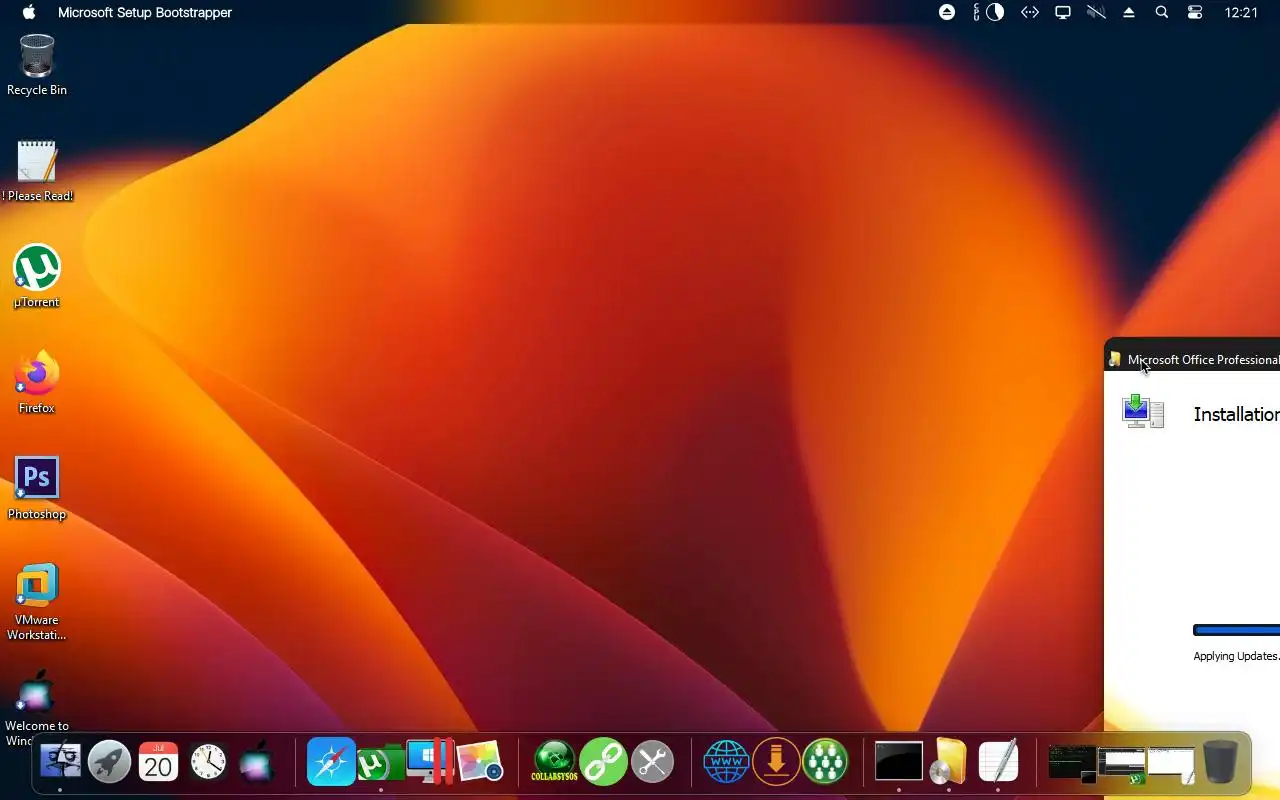
Task: Click the circled eject icon in menu bar
Action: [947, 12]
